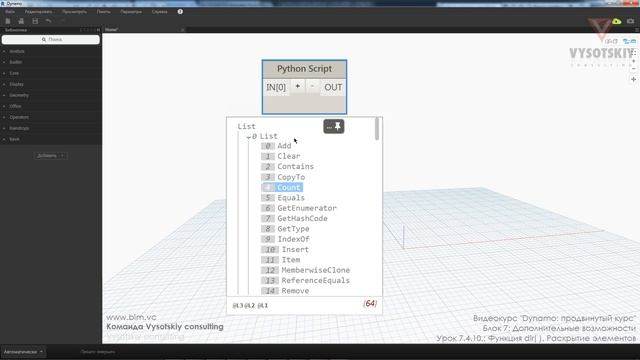
Task: Select the GetHashCode item in list
Action: coord(302,218)
